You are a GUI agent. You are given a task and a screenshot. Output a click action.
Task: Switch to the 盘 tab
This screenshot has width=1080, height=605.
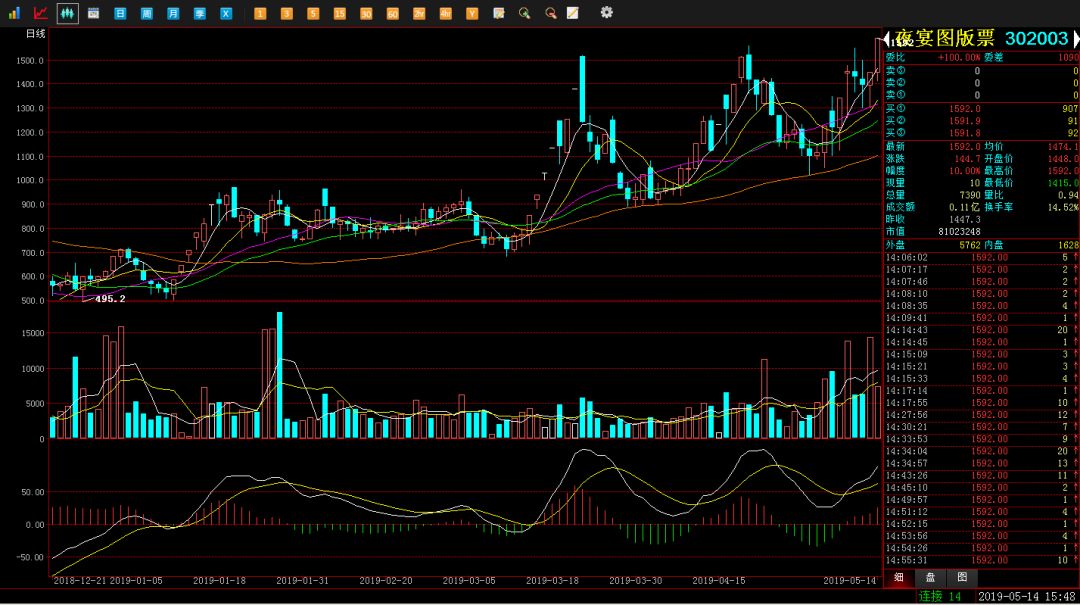[930, 577]
